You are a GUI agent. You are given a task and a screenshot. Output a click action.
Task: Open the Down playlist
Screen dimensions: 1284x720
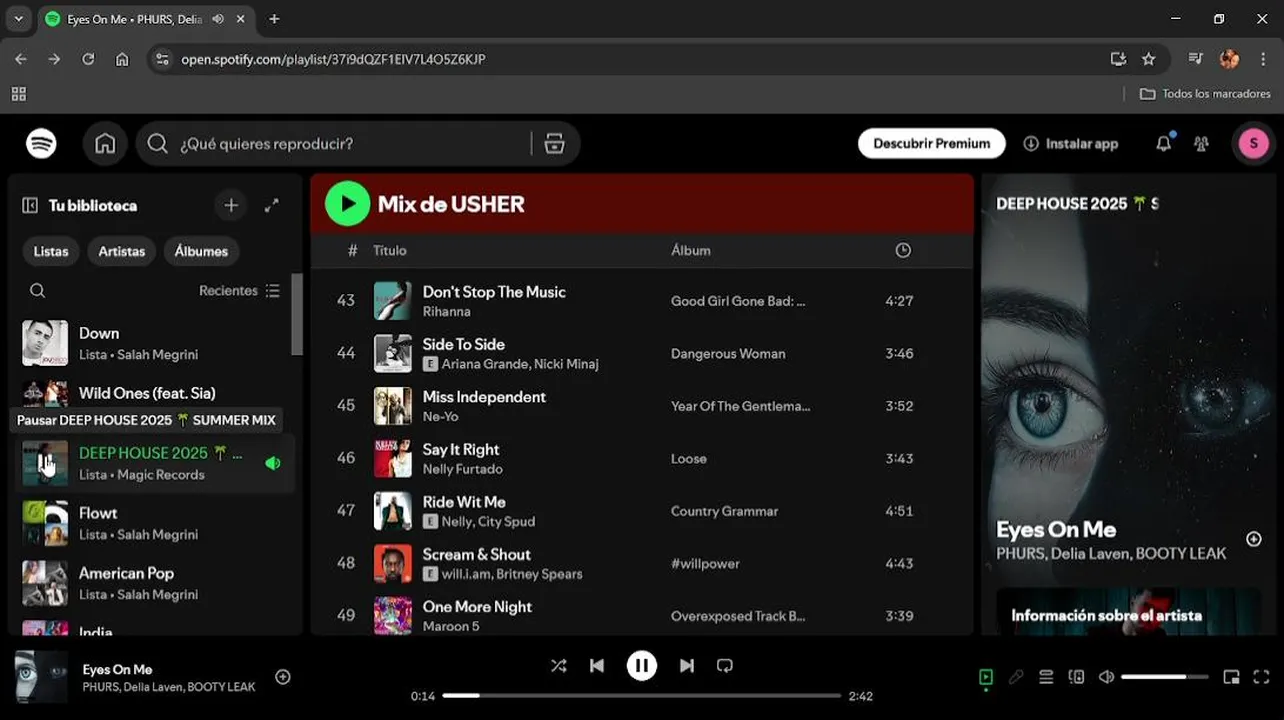pyautogui.click(x=155, y=343)
